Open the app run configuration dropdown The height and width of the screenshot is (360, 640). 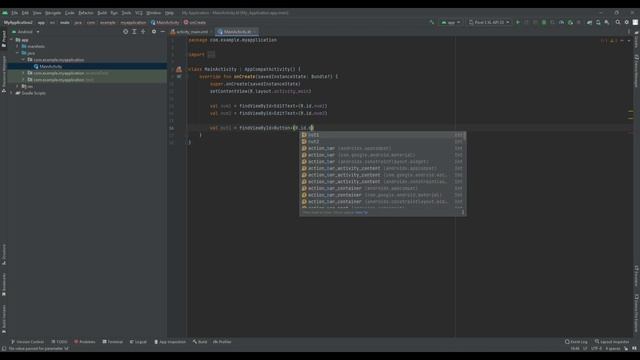[x=451, y=22]
